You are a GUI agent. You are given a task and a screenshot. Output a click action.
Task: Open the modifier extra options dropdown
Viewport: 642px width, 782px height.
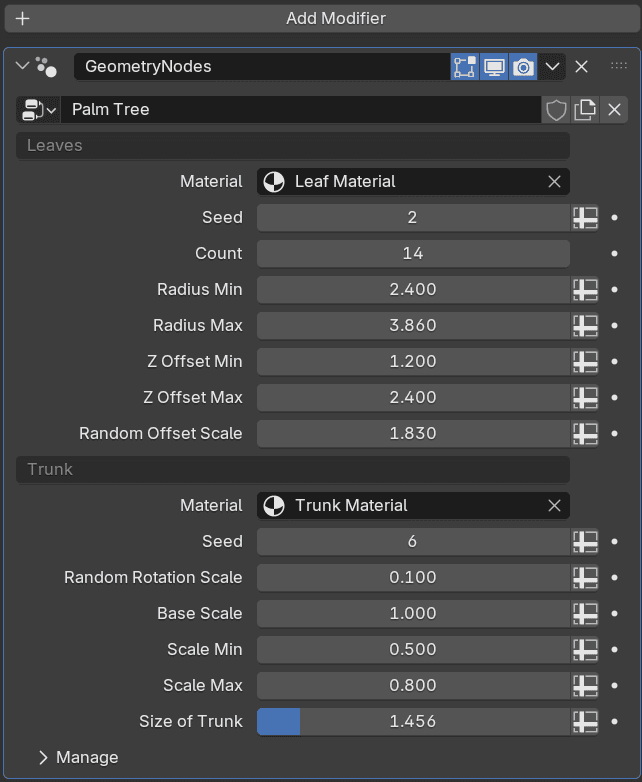pos(552,67)
